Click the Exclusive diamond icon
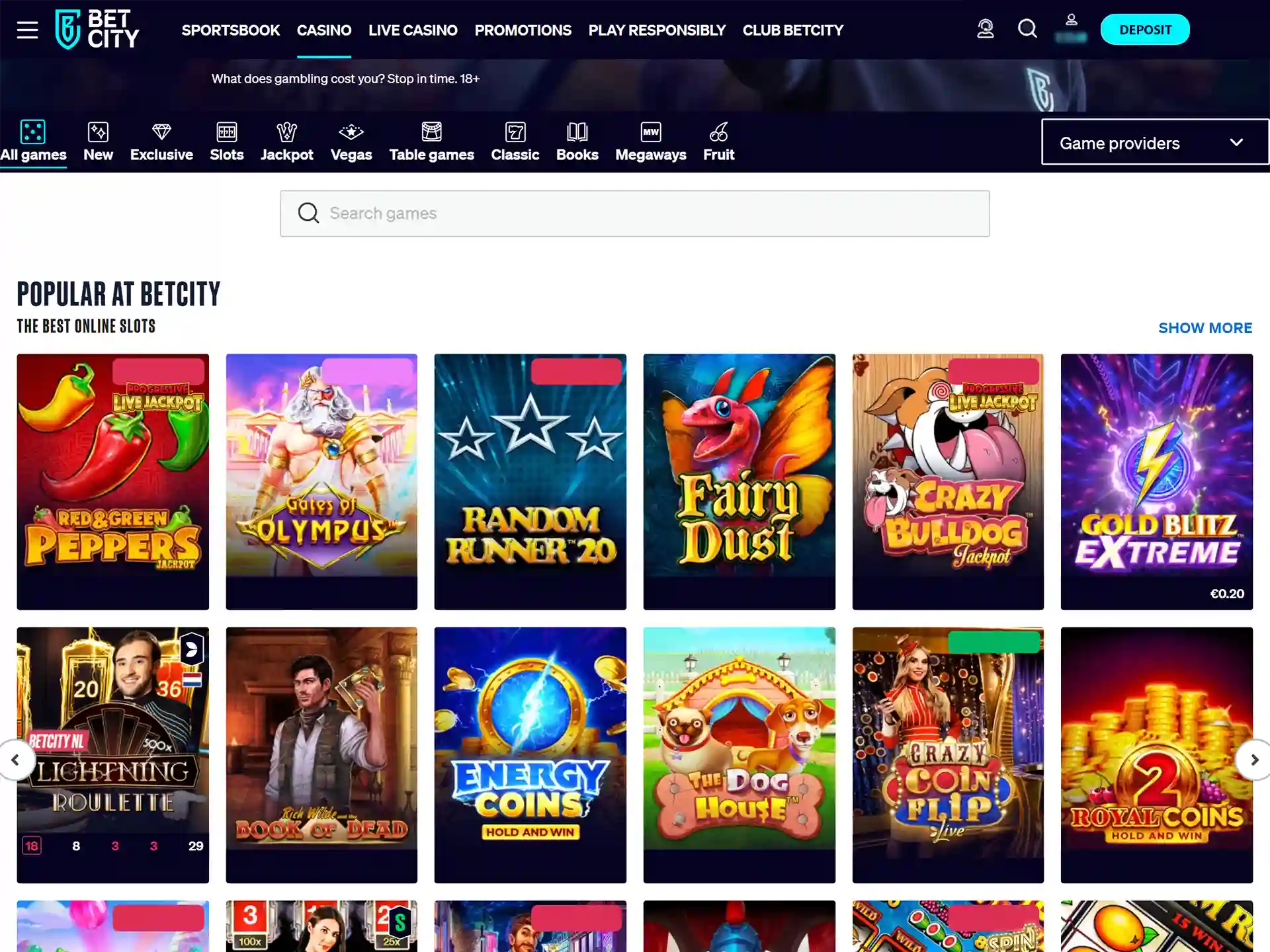Image resolution: width=1270 pixels, height=952 pixels. click(x=161, y=132)
